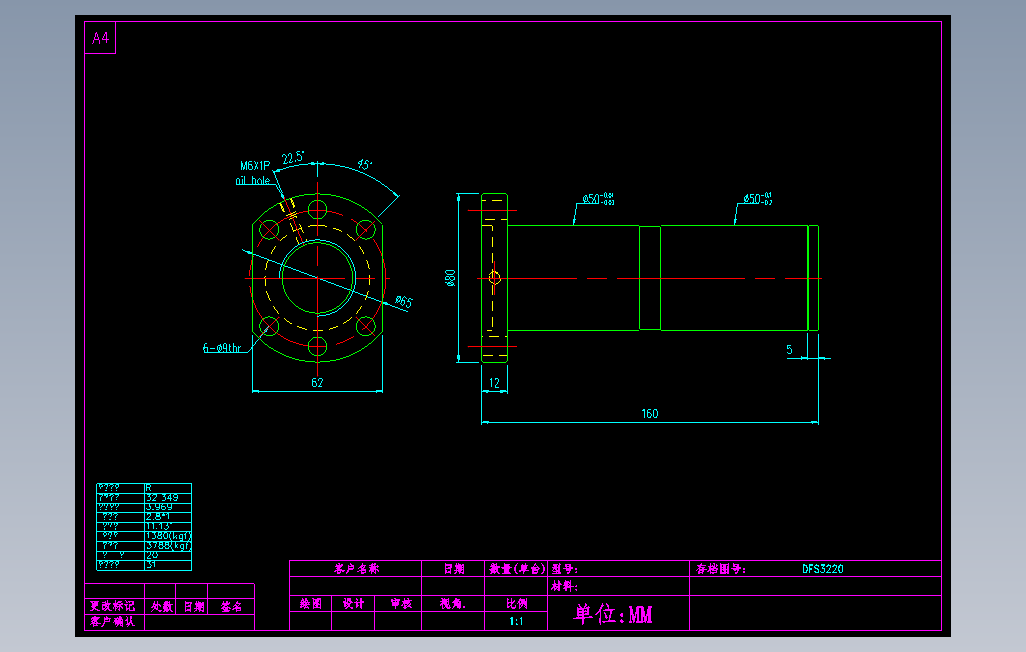Click the 62 flange width dimension
The image size is (1026, 652).
(317, 383)
